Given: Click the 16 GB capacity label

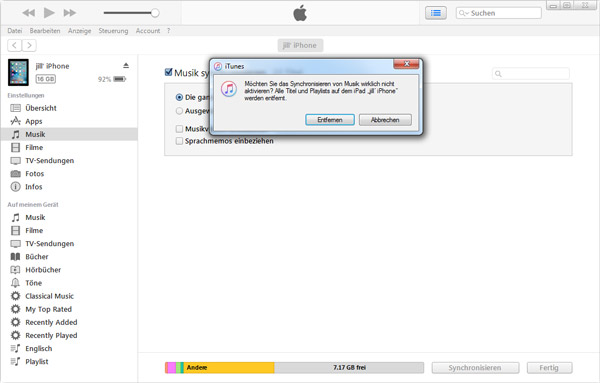Looking at the screenshot, I should (x=46, y=79).
